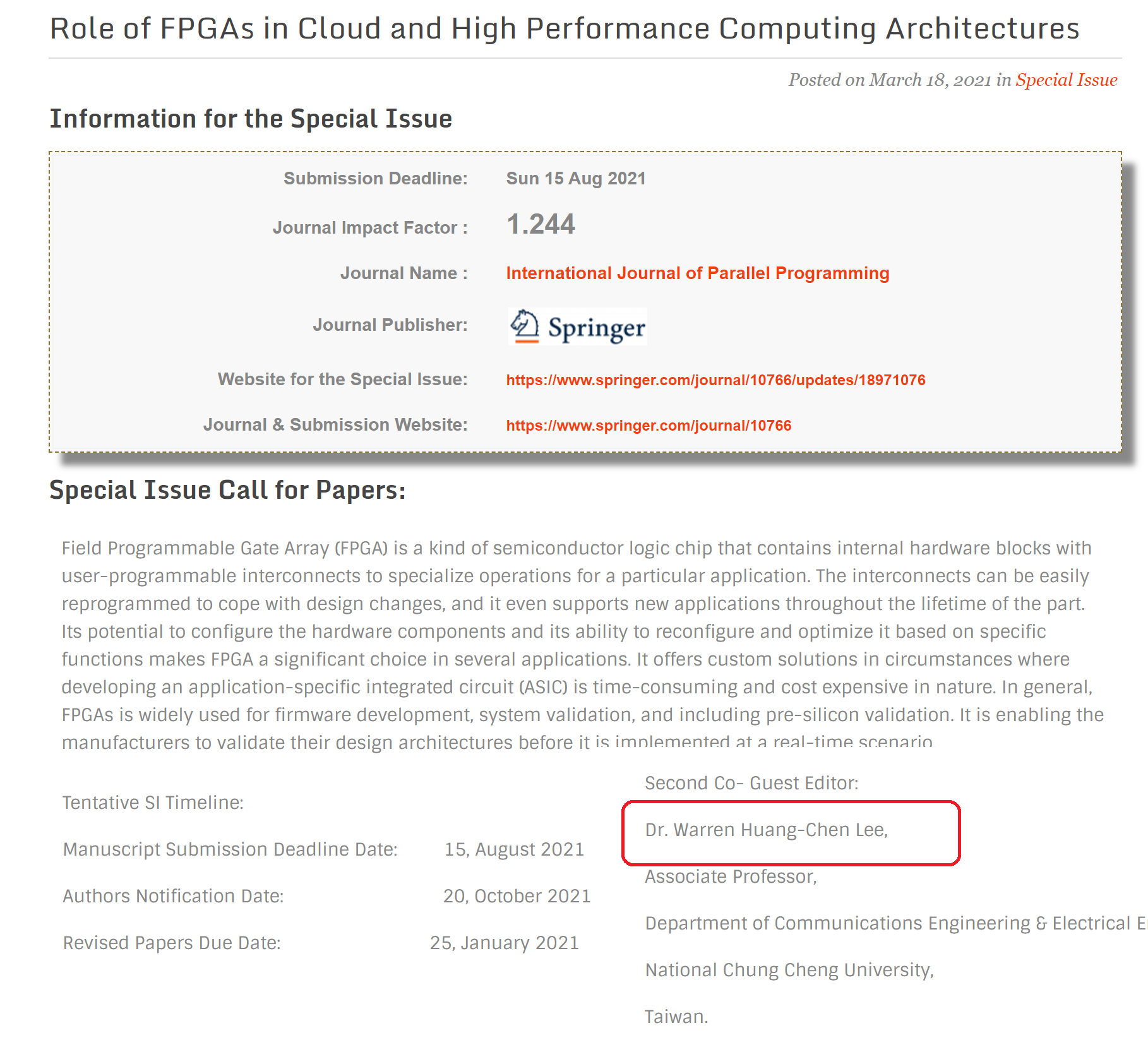Screen dimensions: 1148x1052
Task: Click the Posted on March 18, 2021 text
Action: point(899,80)
